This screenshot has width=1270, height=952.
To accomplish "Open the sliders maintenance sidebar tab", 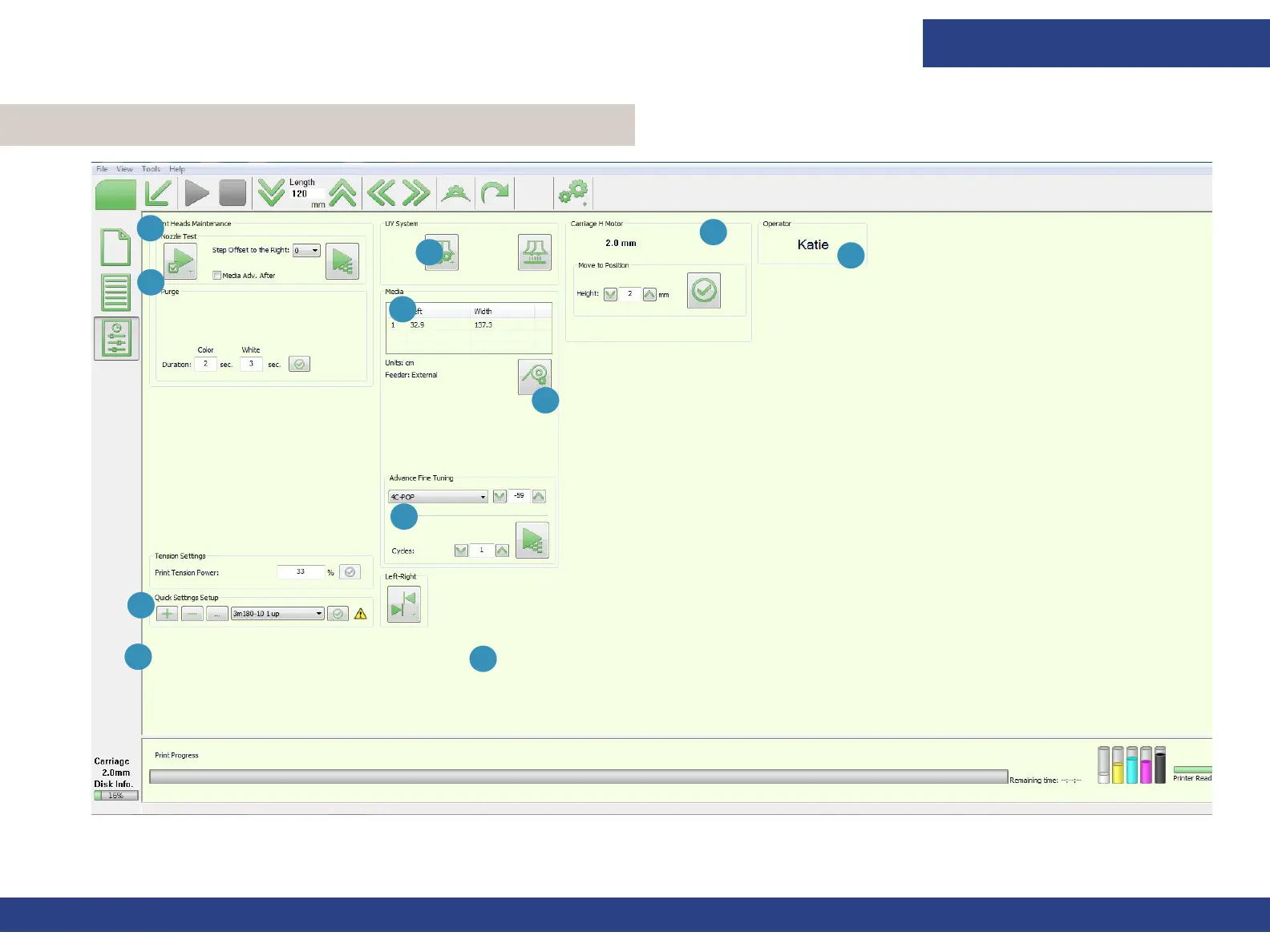I will (x=116, y=338).
